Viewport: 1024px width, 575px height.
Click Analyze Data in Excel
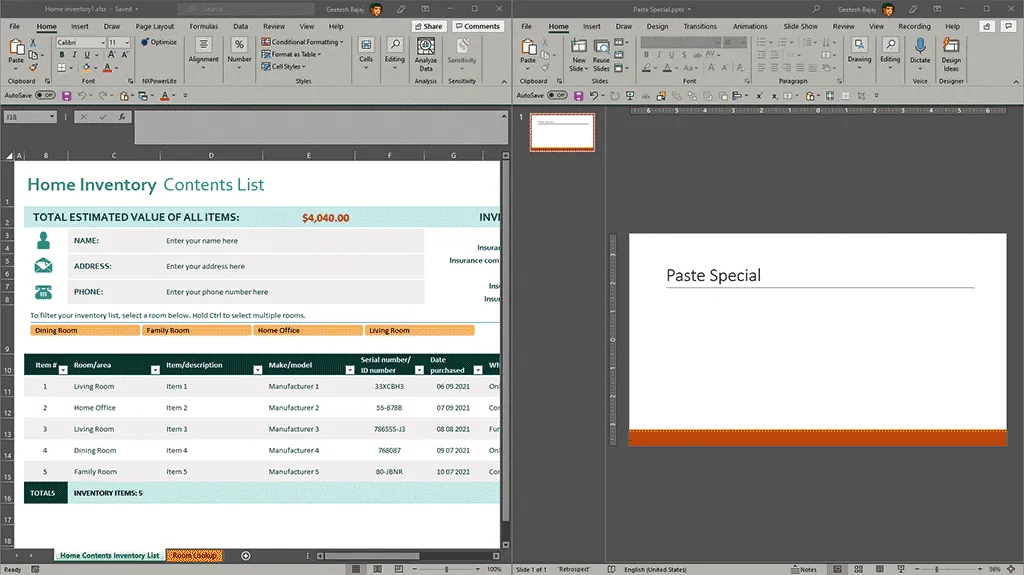point(426,54)
